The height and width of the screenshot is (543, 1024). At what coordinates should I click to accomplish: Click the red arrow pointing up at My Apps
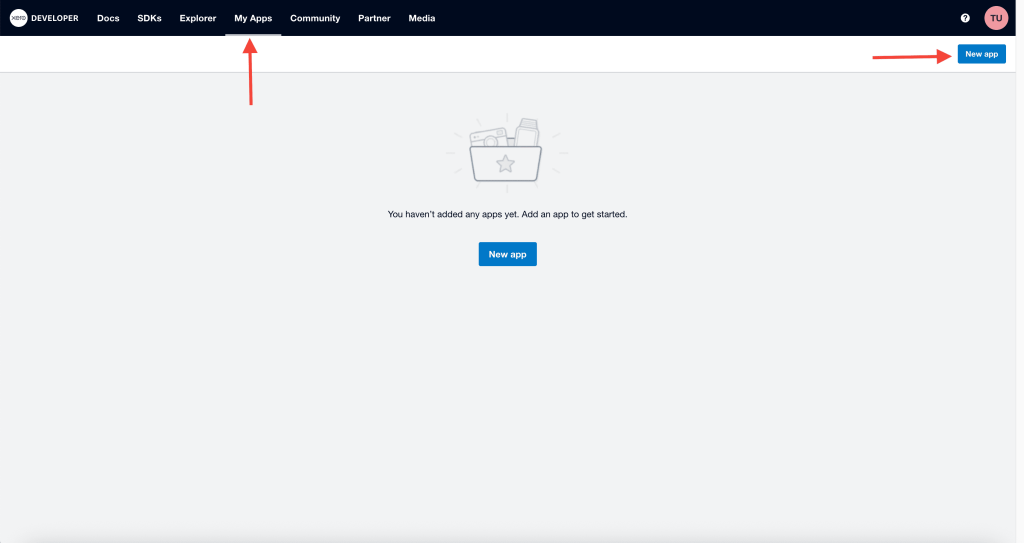(250, 70)
